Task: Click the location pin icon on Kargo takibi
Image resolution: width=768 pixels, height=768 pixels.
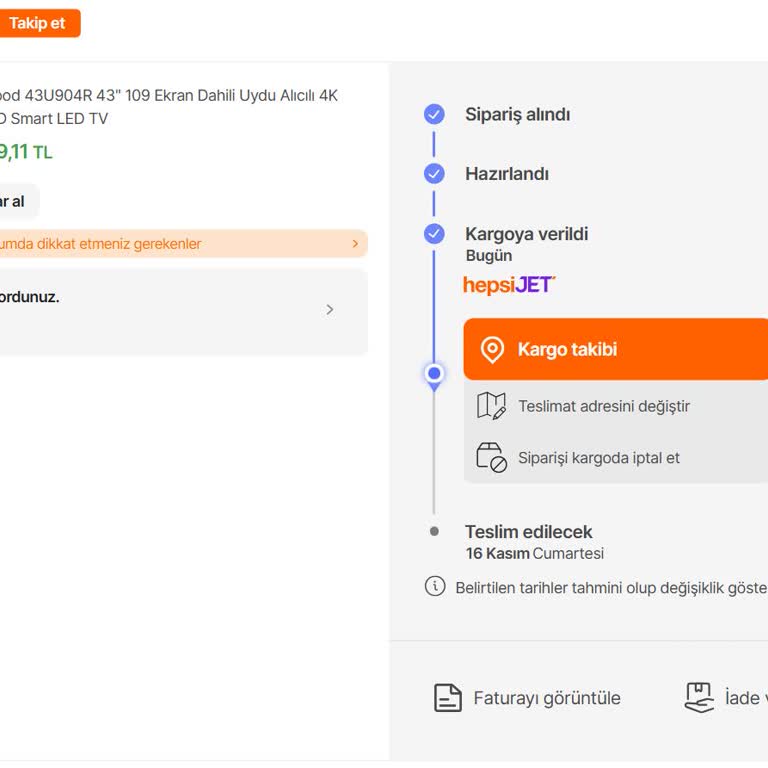Action: click(492, 350)
